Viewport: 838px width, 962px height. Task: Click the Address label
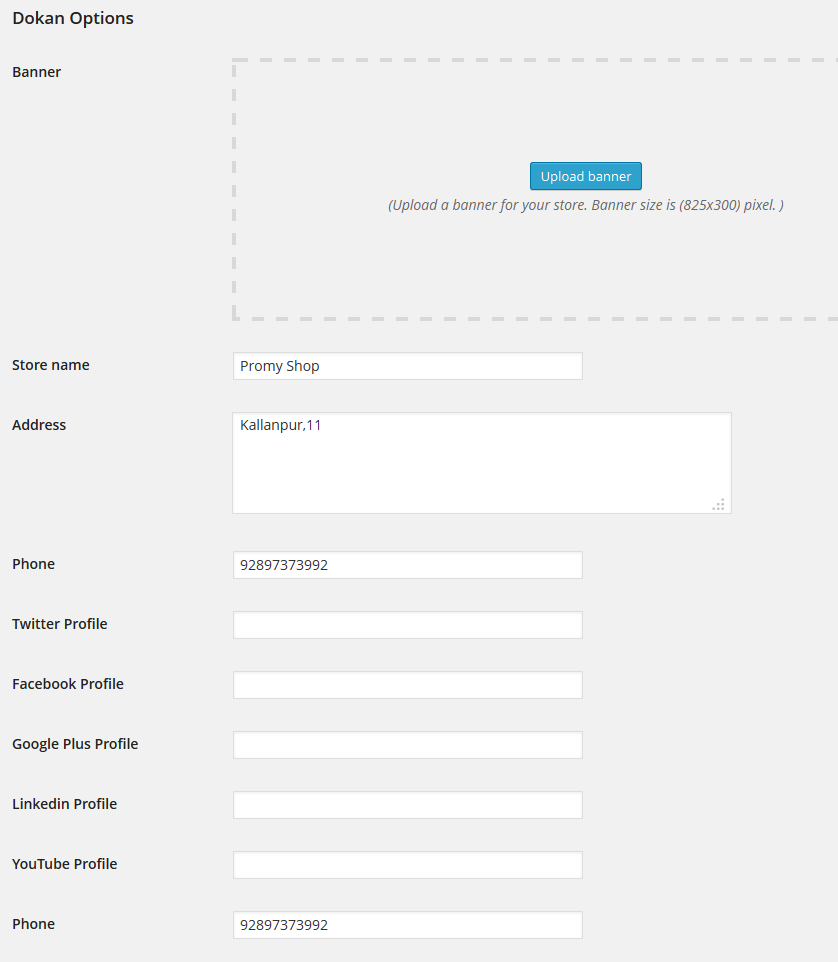click(x=39, y=425)
